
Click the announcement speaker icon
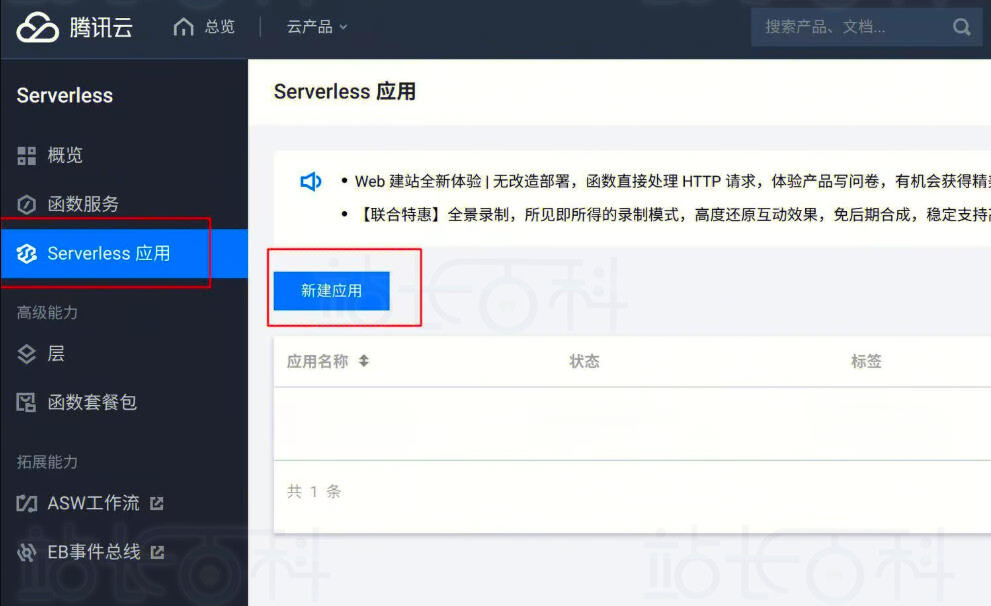click(310, 182)
